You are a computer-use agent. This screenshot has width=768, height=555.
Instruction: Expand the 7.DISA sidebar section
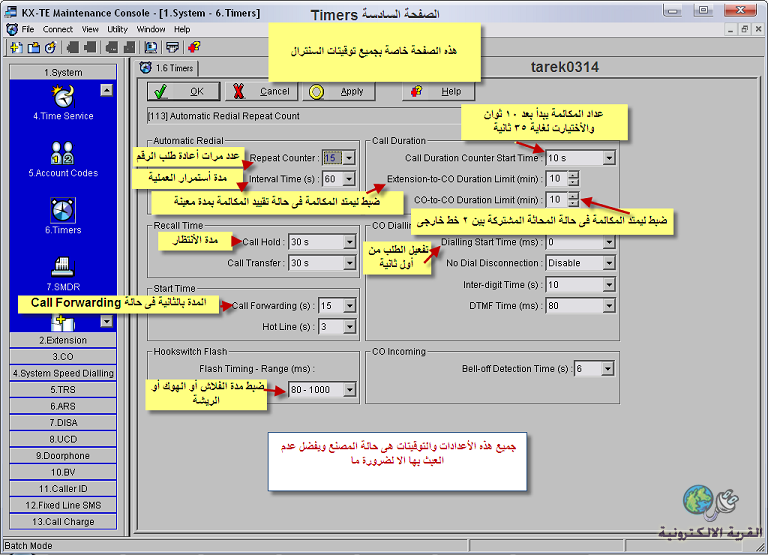tap(63, 423)
